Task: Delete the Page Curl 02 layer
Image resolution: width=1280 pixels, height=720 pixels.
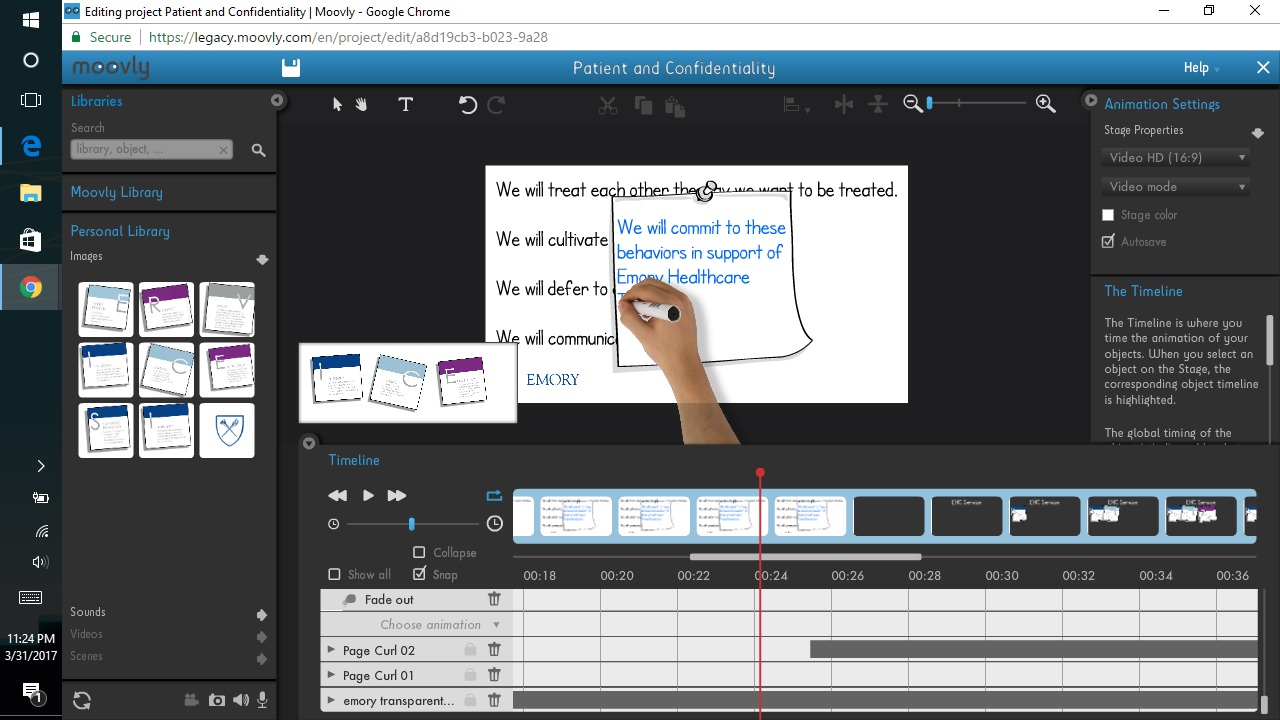Action: pyautogui.click(x=494, y=650)
